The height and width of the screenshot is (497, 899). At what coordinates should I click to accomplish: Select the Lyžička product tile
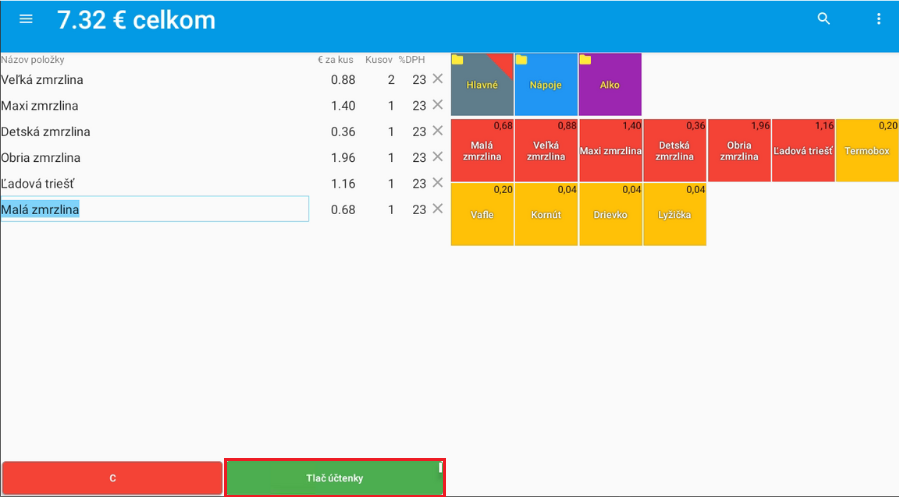pos(674,214)
